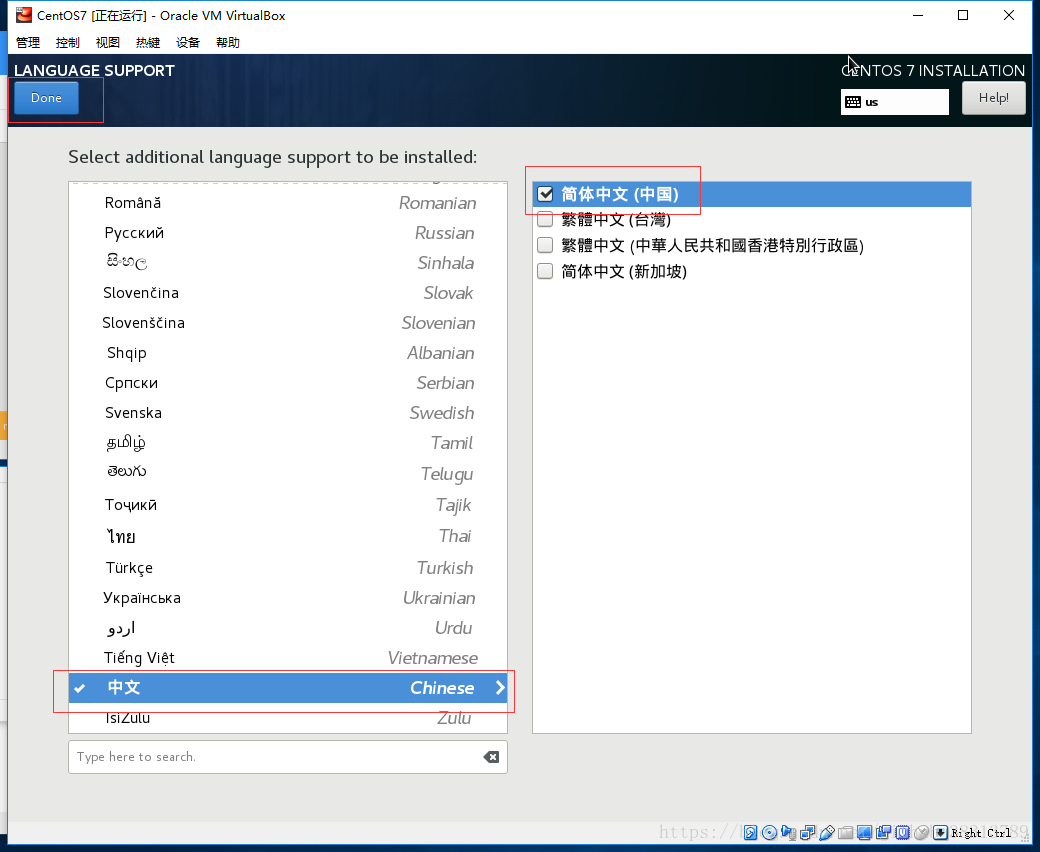Check 简体中文 (新加坡) checkbox
This screenshot has width=1040, height=852.
pos(545,271)
